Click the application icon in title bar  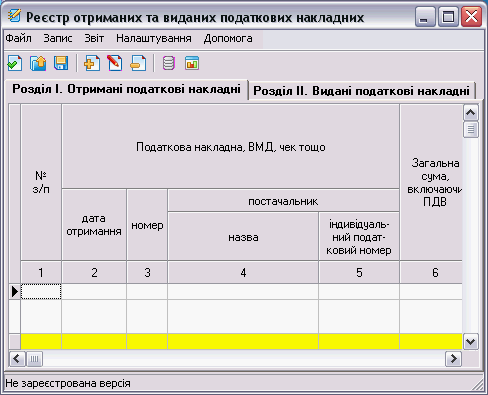coord(14,16)
